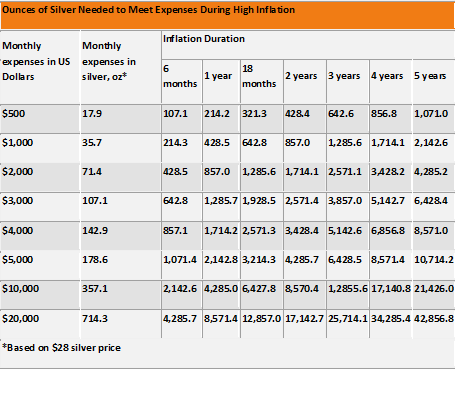Select the 3 years column header
The width and height of the screenshot is (455, 394).
344,76
